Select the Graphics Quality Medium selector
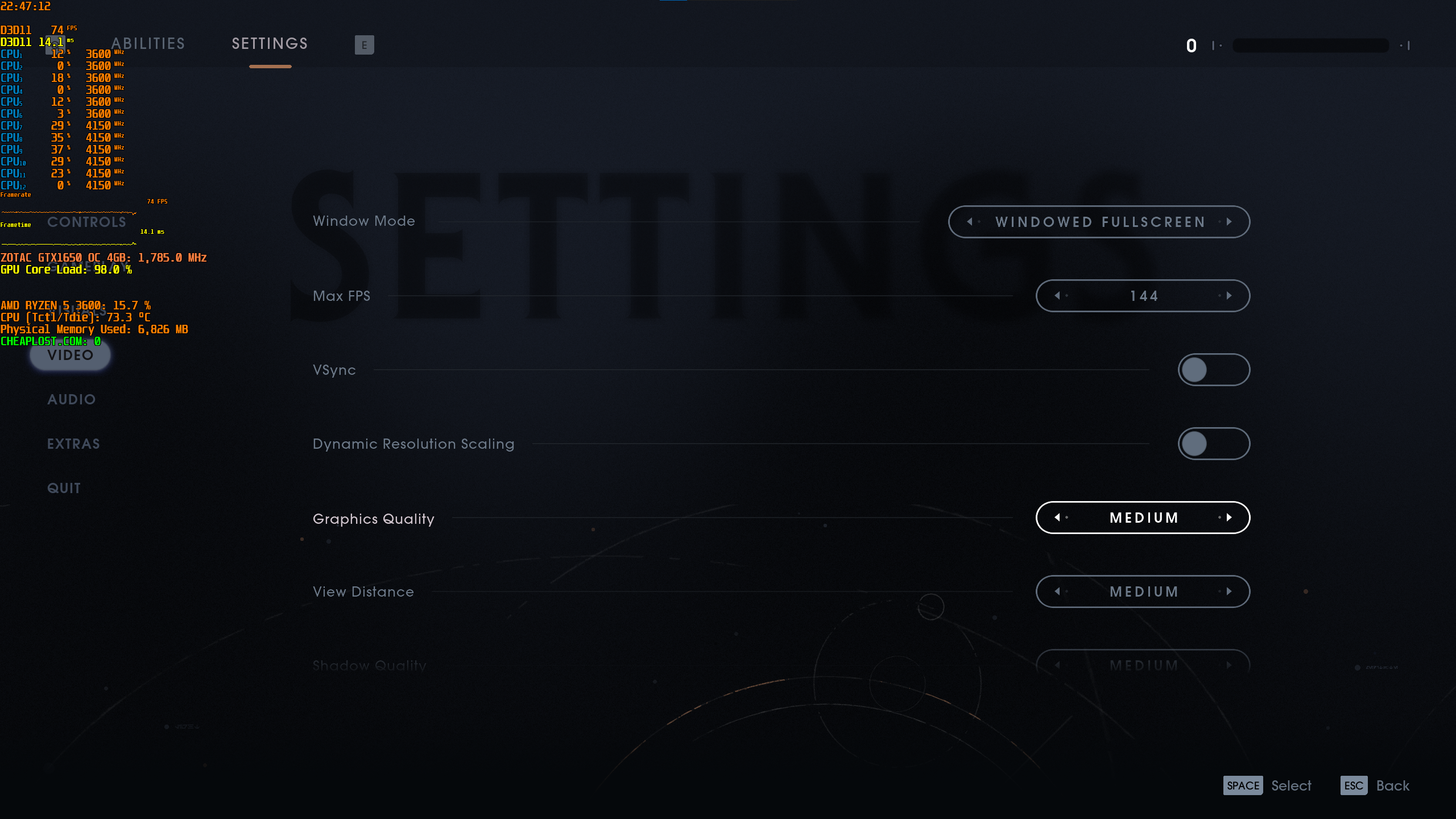The image size is (1456, 819). pos(1143,518)
